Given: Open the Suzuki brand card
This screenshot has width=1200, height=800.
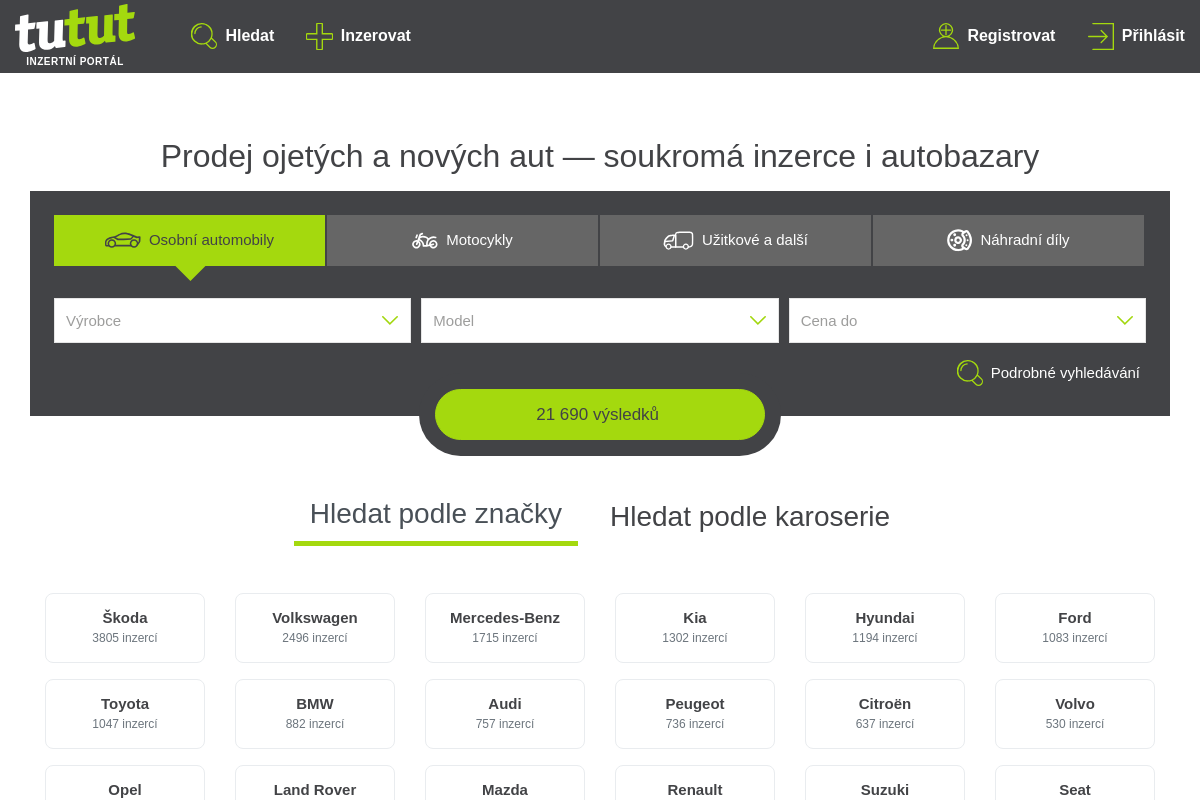Looking at the screenshot, I should pos(885,783).
